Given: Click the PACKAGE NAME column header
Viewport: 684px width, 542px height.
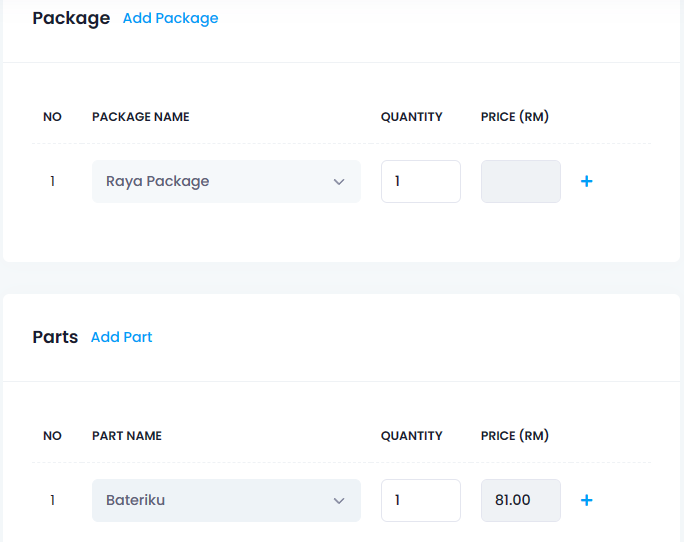Looking at the screenshot, I should 140,117.
